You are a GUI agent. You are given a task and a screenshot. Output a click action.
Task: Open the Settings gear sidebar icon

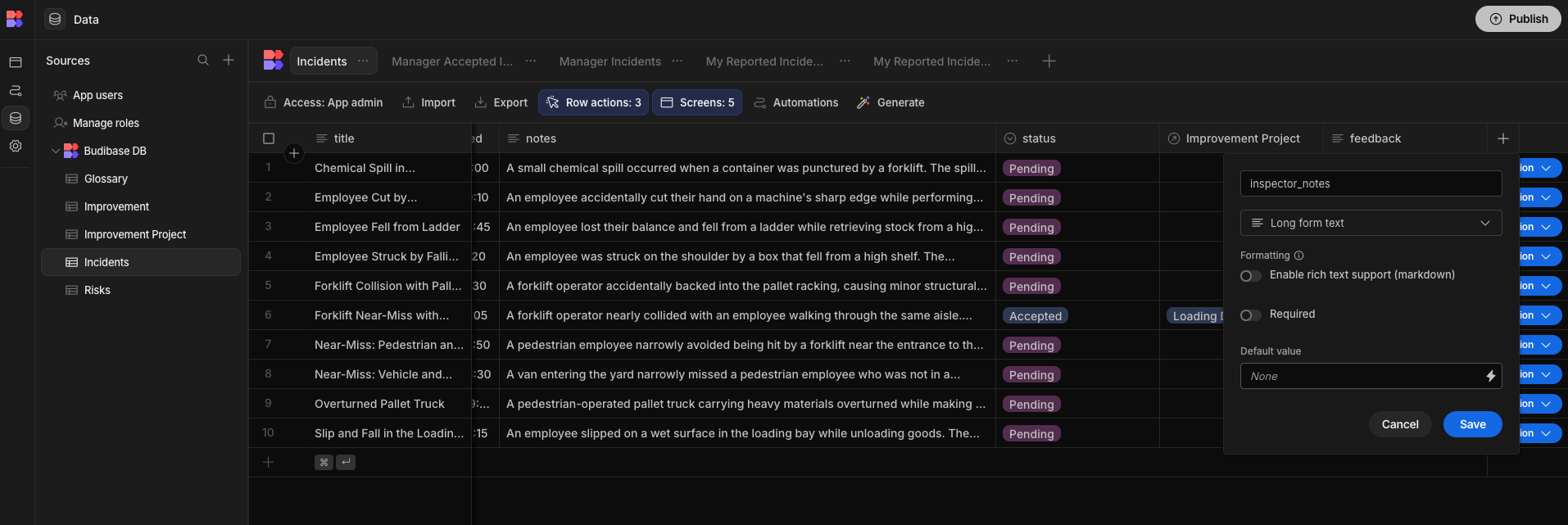click(16, 146)
